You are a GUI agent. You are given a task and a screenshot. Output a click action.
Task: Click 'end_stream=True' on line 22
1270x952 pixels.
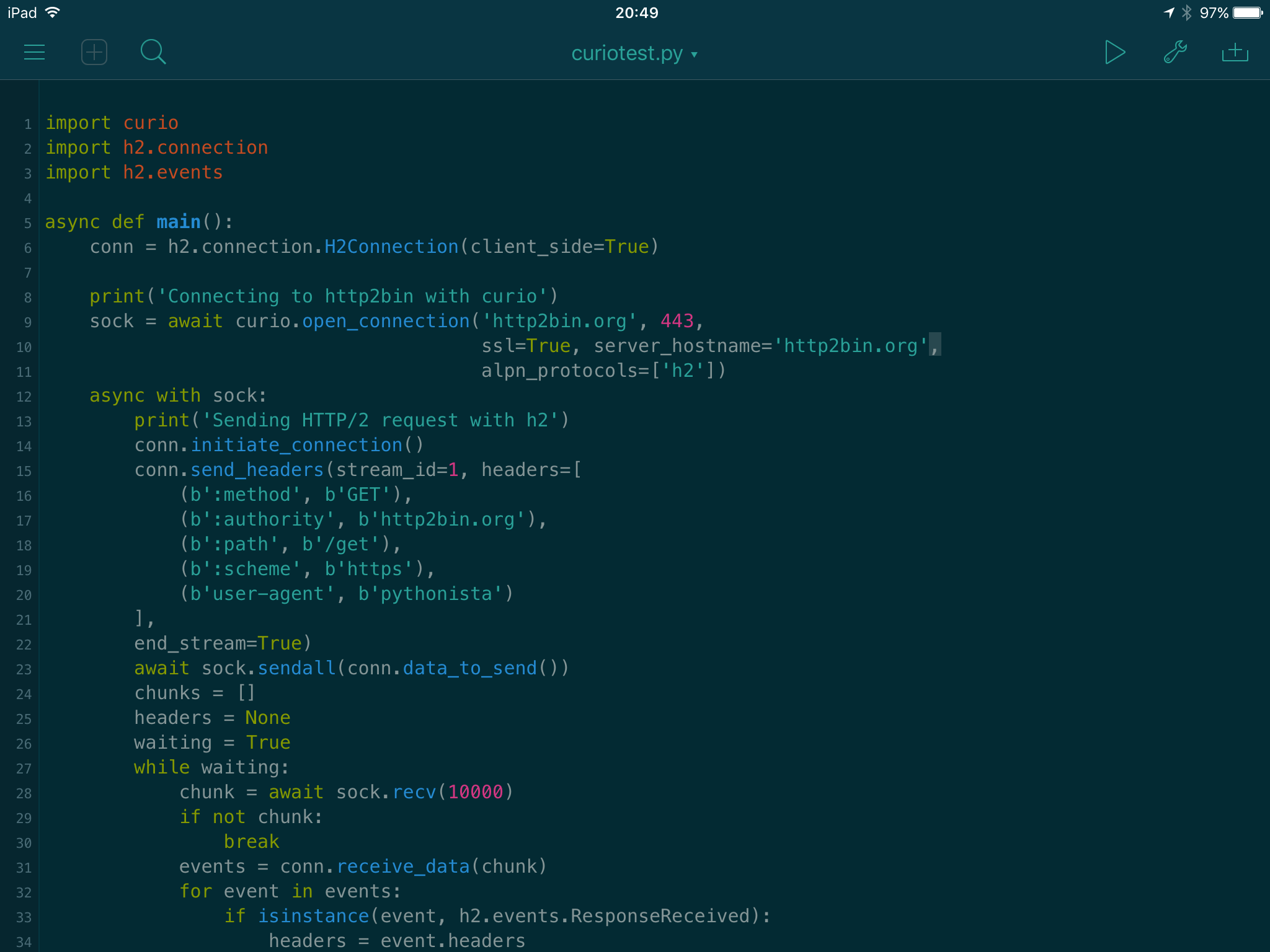(218, 643)
